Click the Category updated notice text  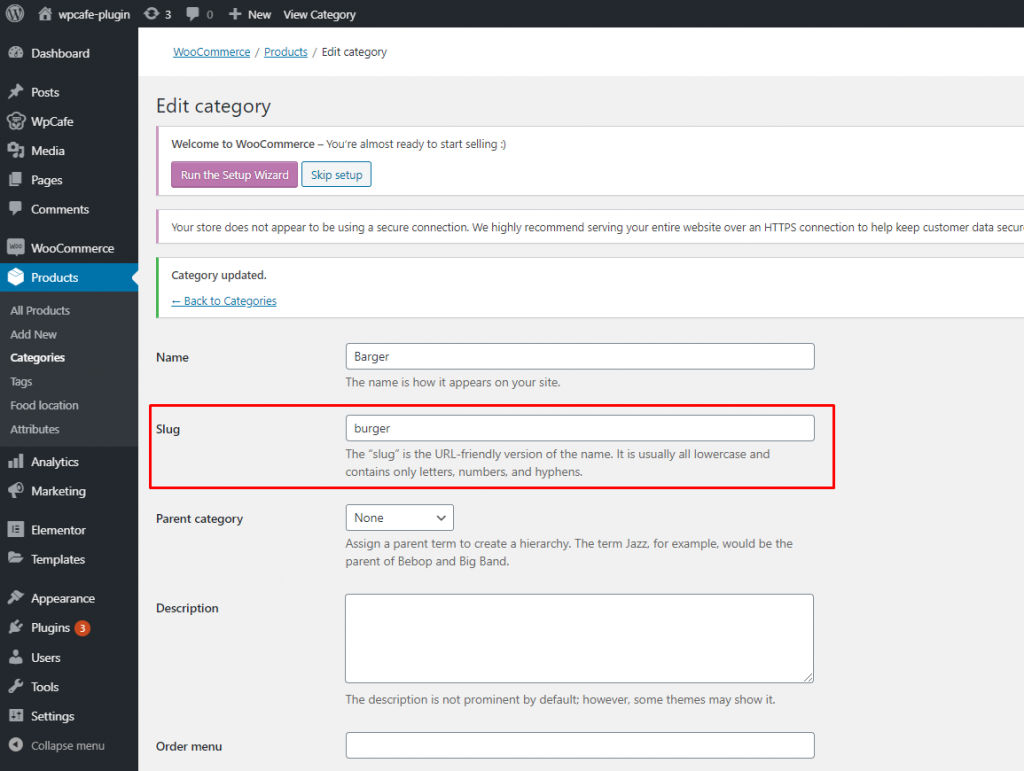(x=219, y=275)
